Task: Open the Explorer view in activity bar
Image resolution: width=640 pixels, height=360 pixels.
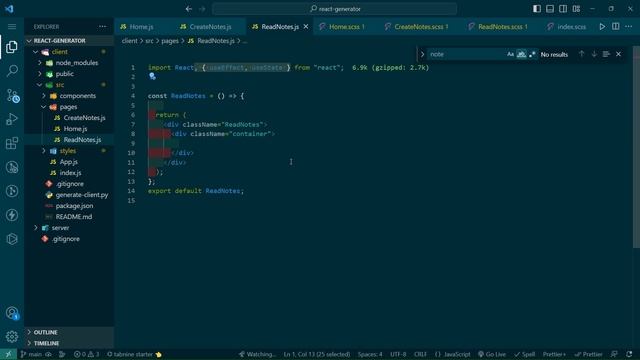Action: pyautogui.click(x=12, y=47)
